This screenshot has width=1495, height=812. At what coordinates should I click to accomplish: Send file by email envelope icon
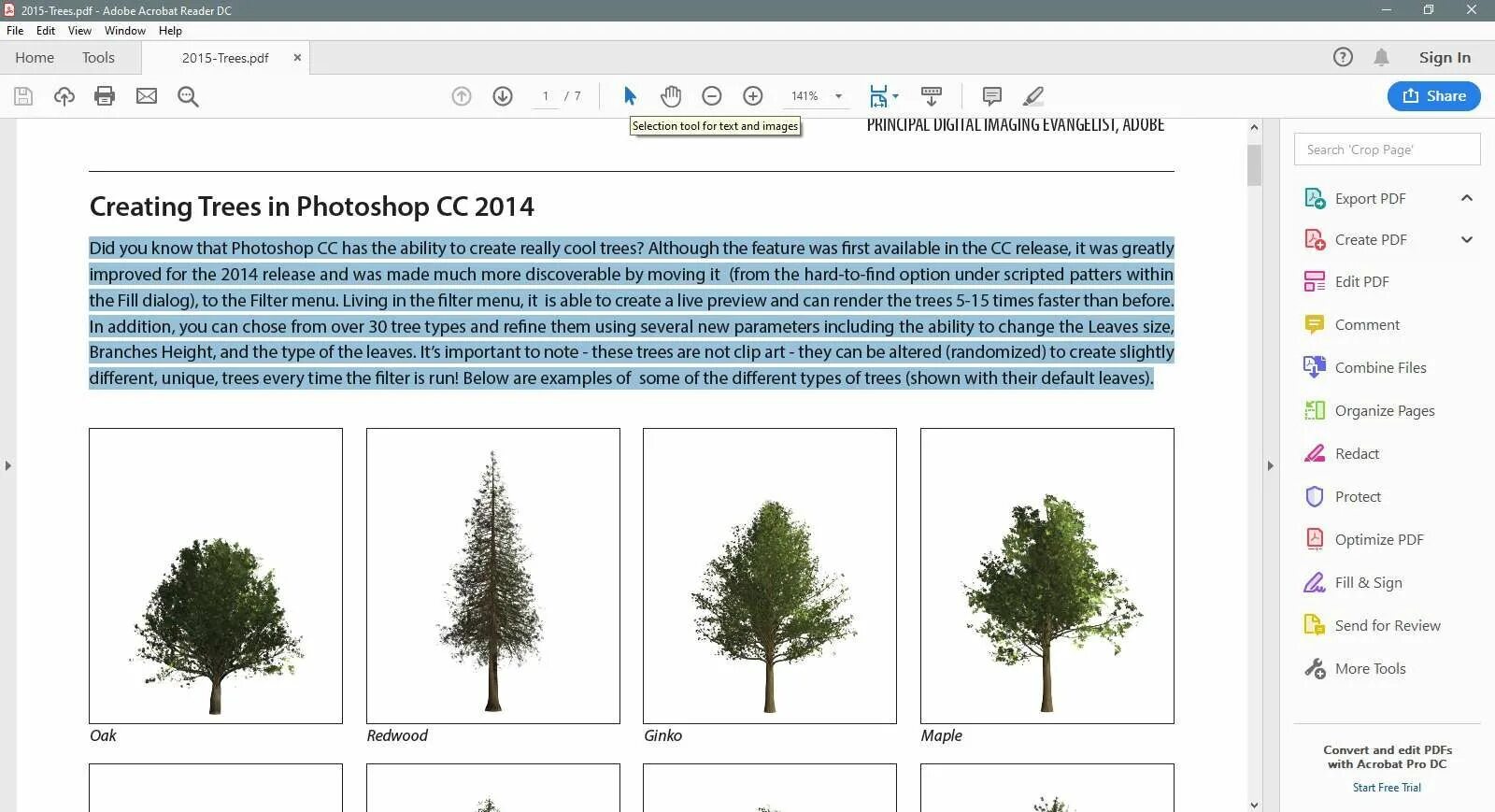(147, 96)
